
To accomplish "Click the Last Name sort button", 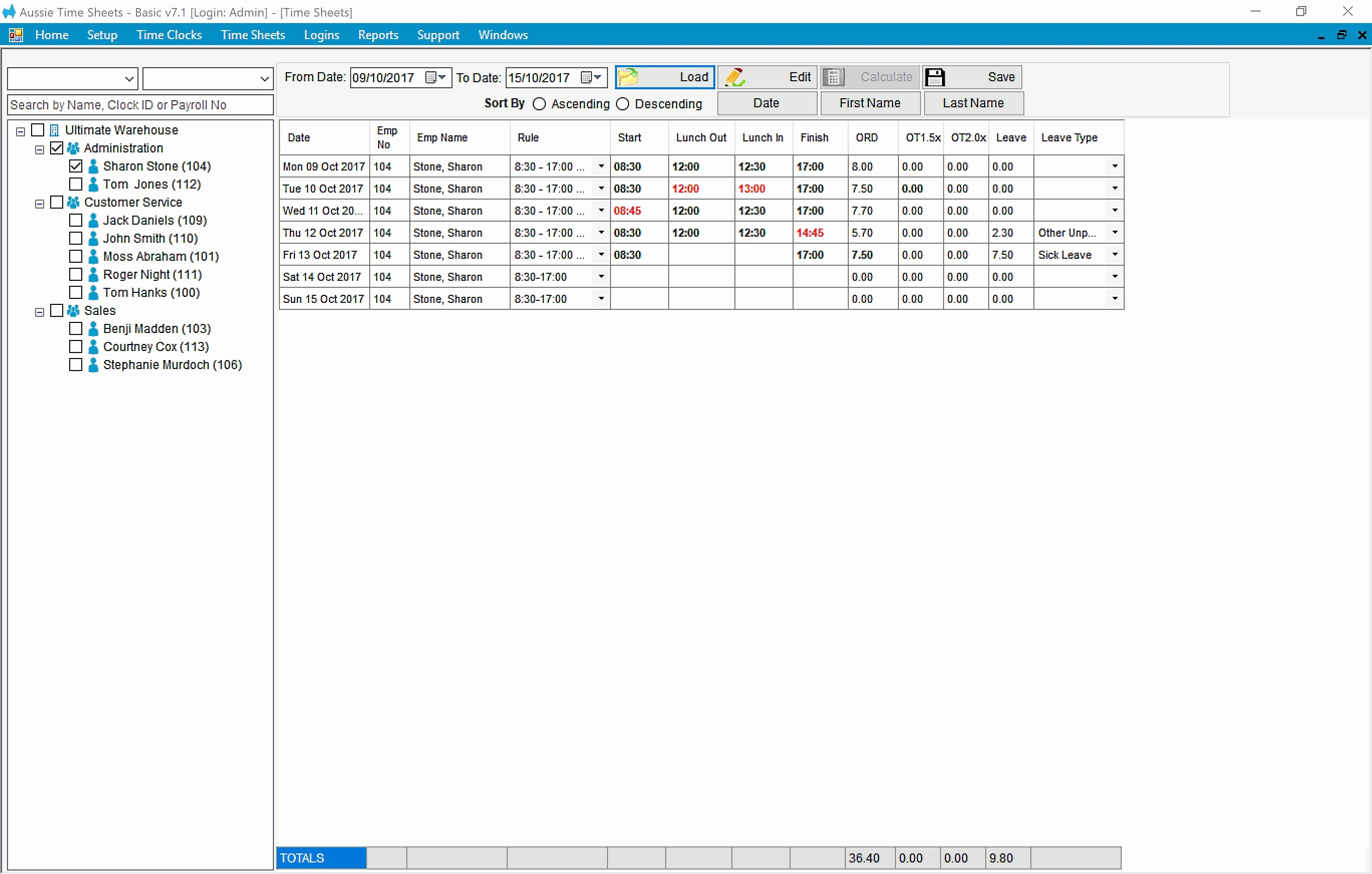I will point(973,103).
